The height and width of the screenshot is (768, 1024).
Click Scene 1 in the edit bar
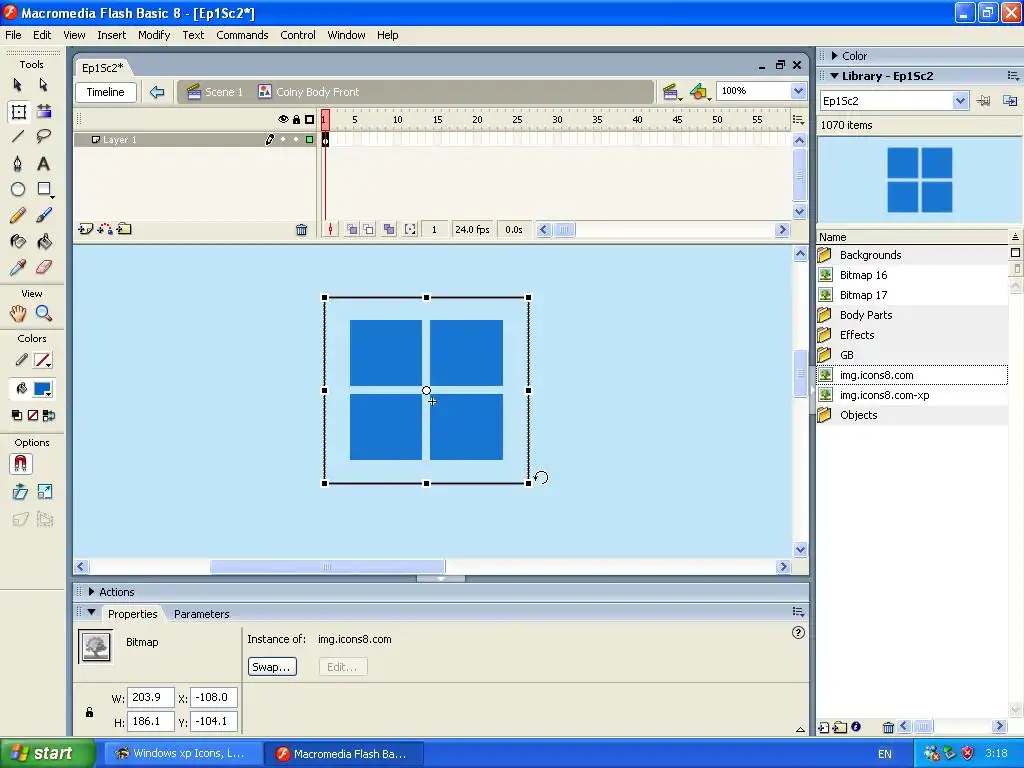215,92
